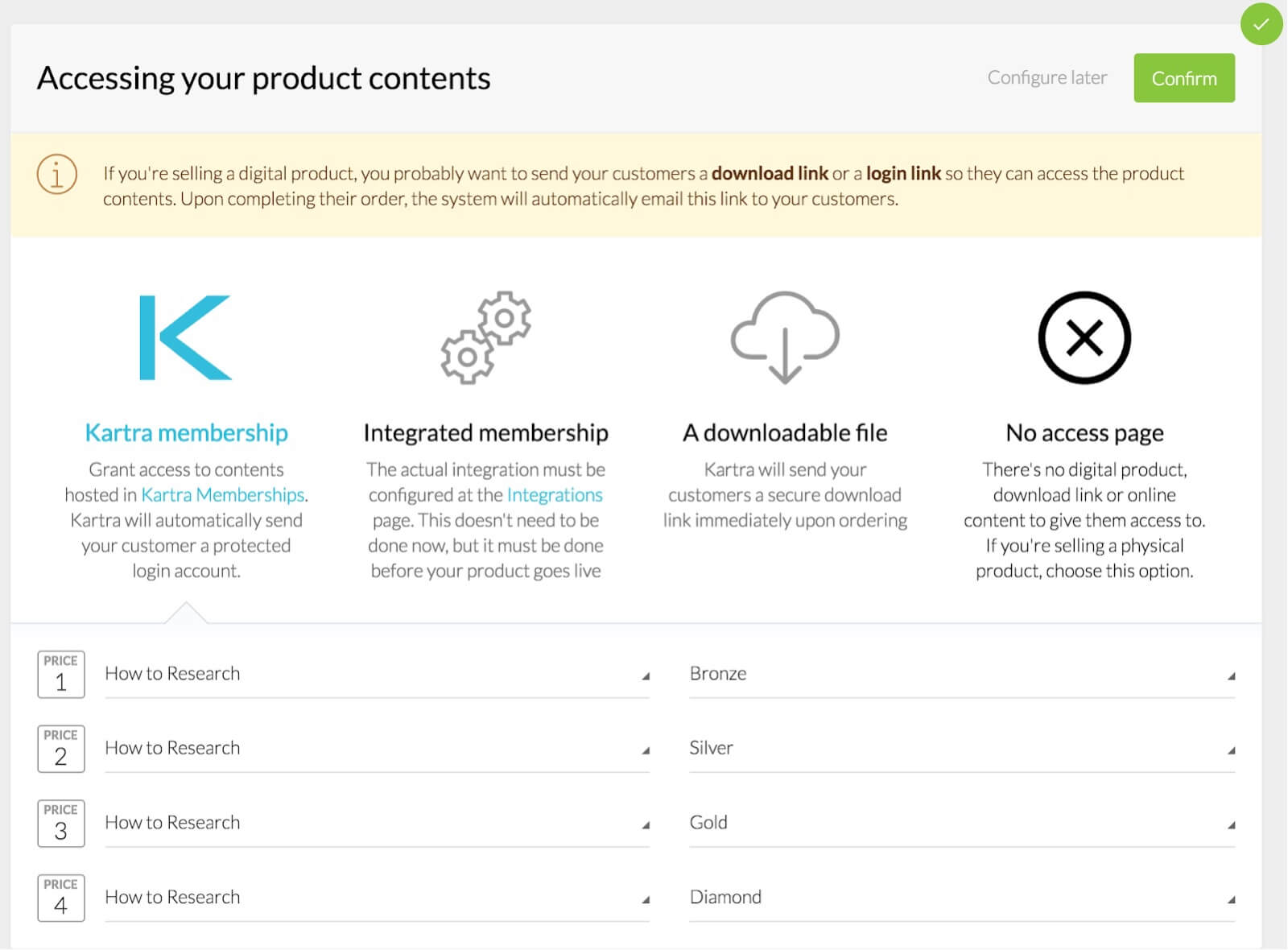The image size is (1288, 950).
Task: Choose Configure later link
Action: 1047,77
